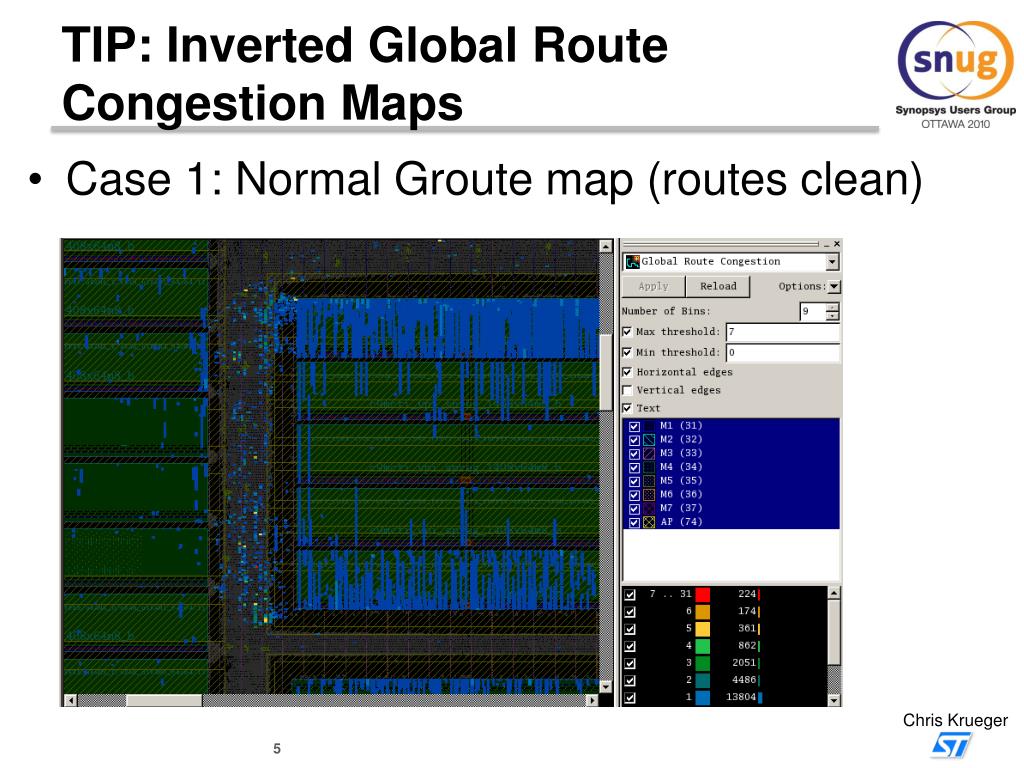Uncheck the M2 (32) layer checkbox
Viewport: 1024px width, 768px height.
(x=634, y=440)
